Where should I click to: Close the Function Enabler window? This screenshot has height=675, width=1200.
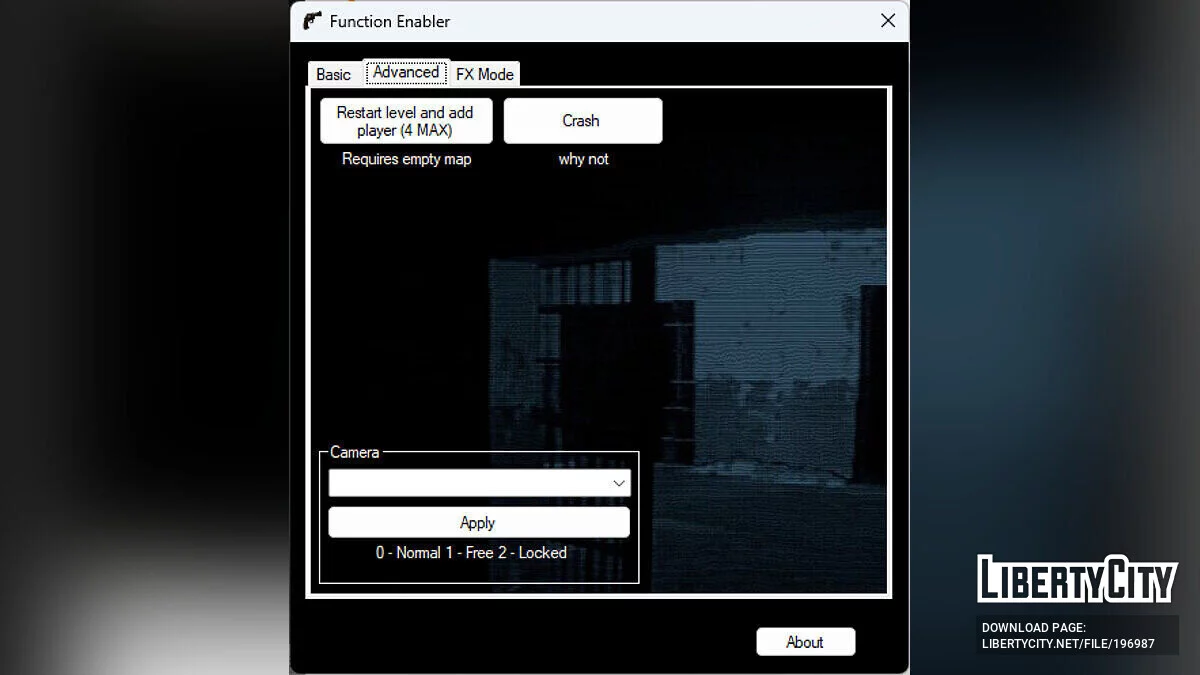(887, 21)
